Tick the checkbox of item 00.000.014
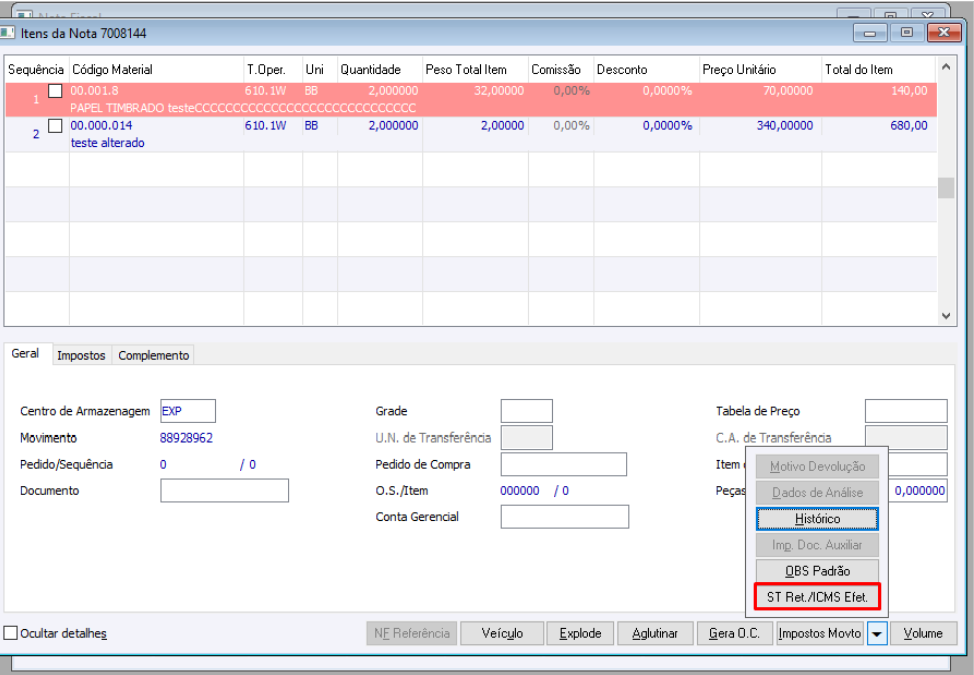The image size is (974, 675). [x=55, y=126]
